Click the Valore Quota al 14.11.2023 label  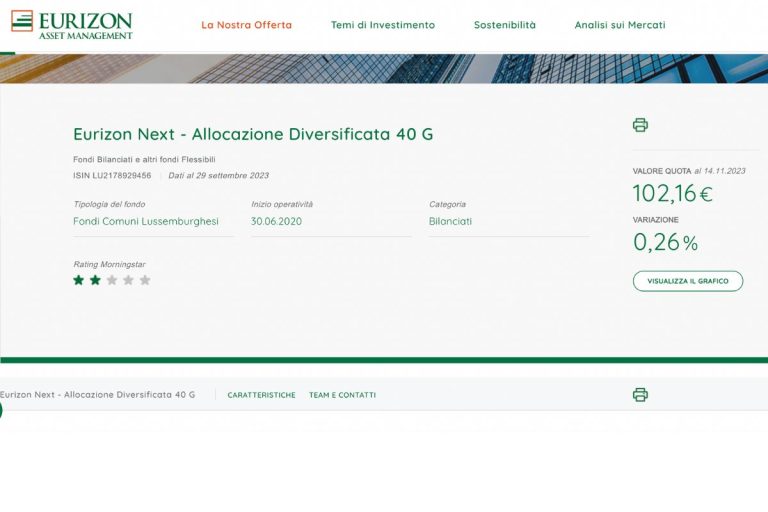pyautogui.click(x=689, y=171)
